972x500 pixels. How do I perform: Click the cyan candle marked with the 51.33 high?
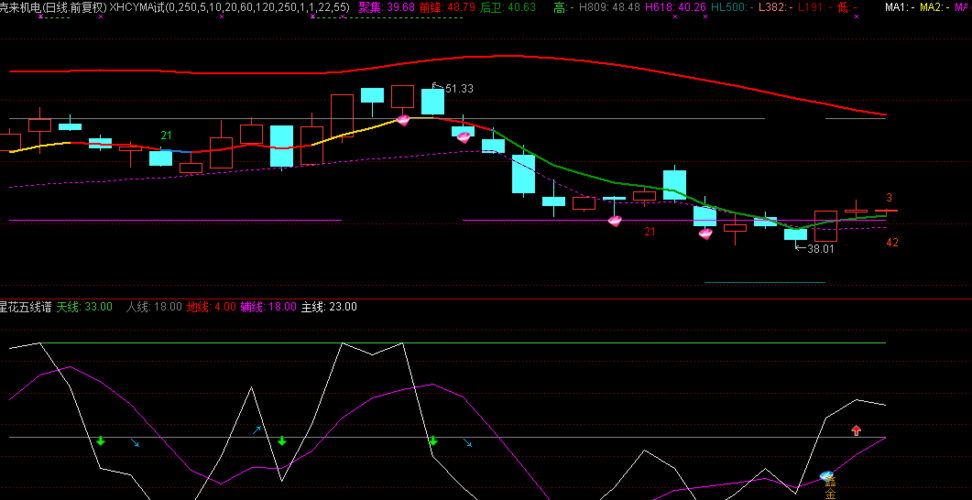[433, 102]
